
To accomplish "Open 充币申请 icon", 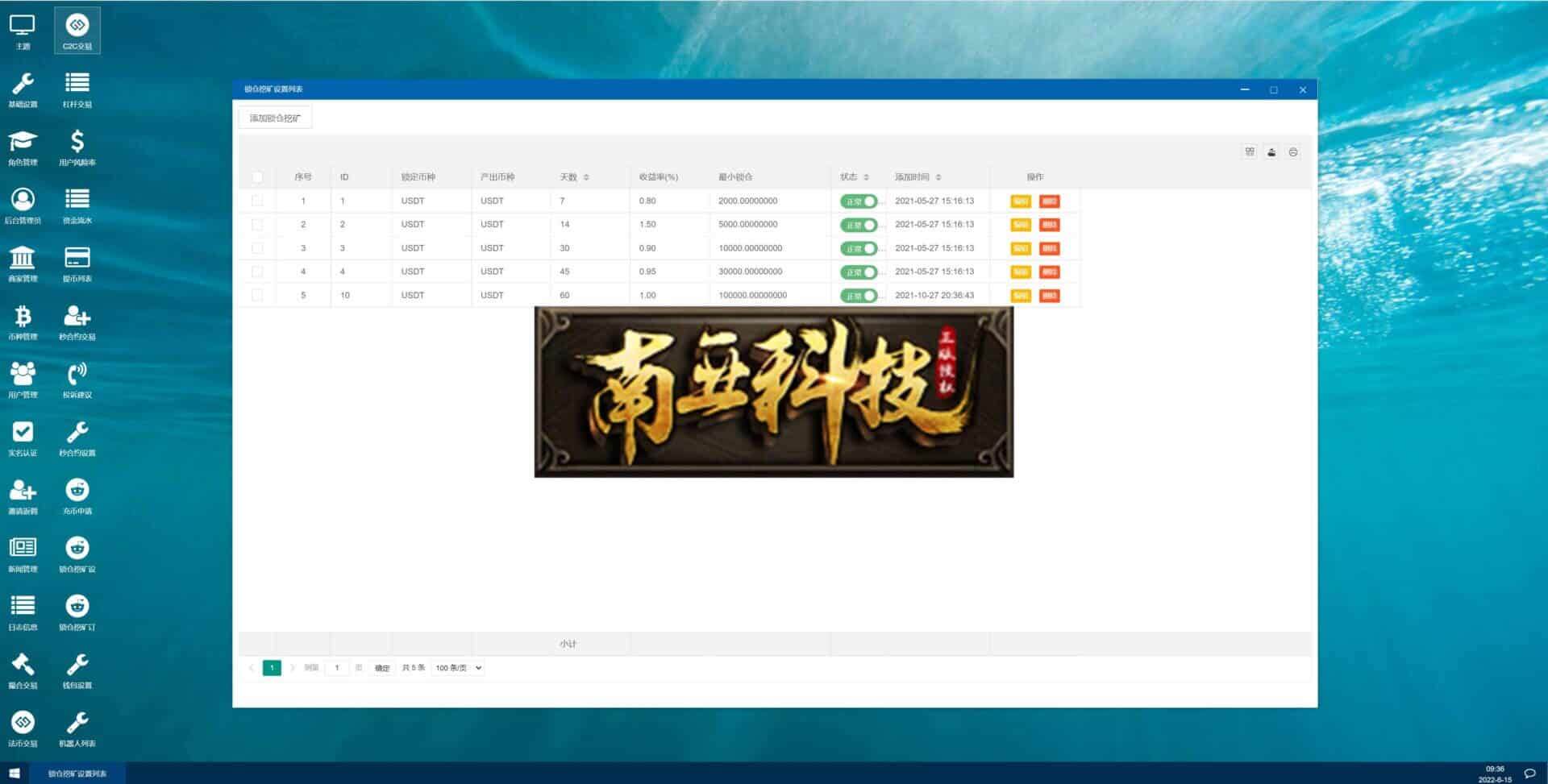I will click(77, 496).
